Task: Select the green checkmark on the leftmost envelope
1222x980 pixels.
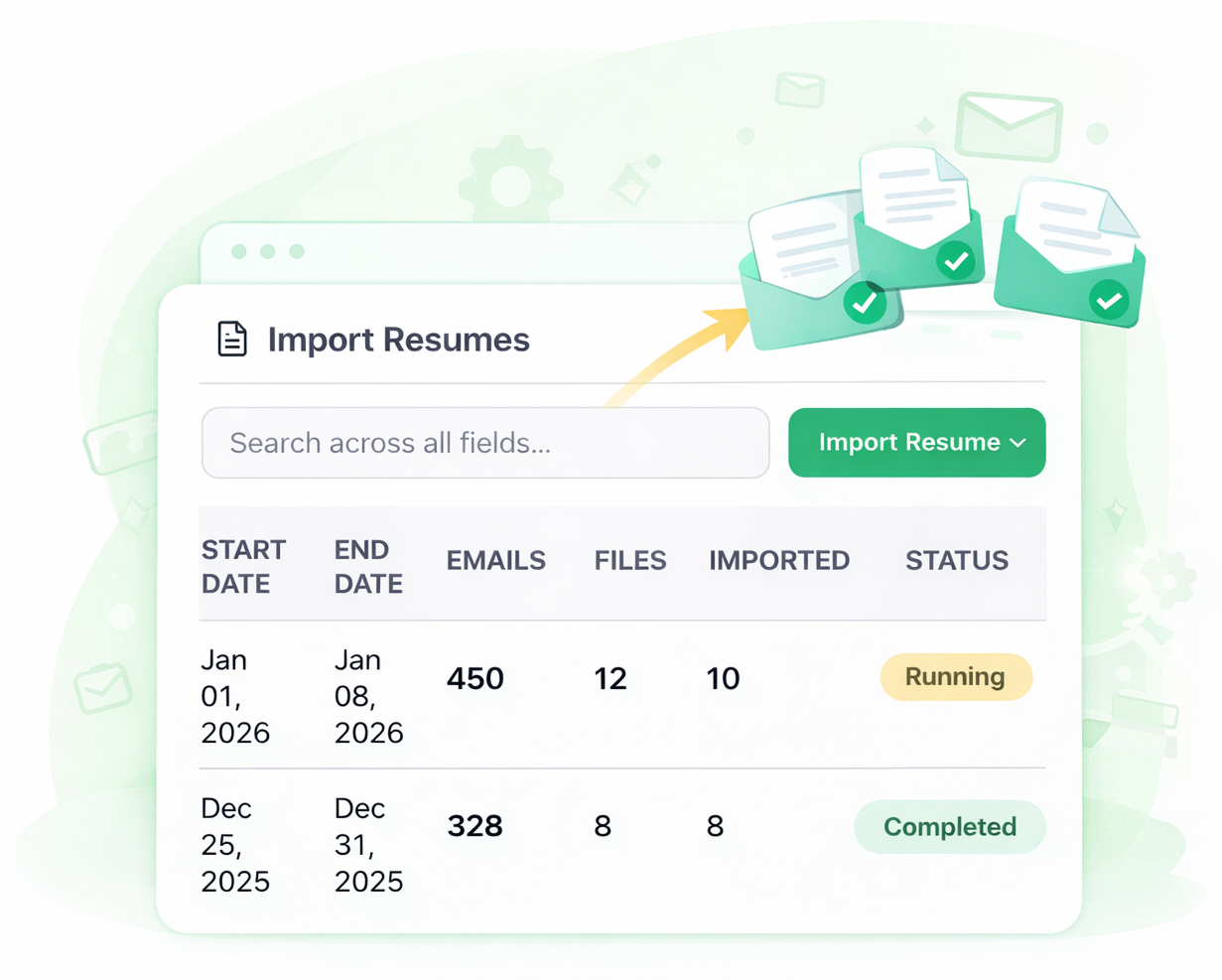Action: point(866,304)
